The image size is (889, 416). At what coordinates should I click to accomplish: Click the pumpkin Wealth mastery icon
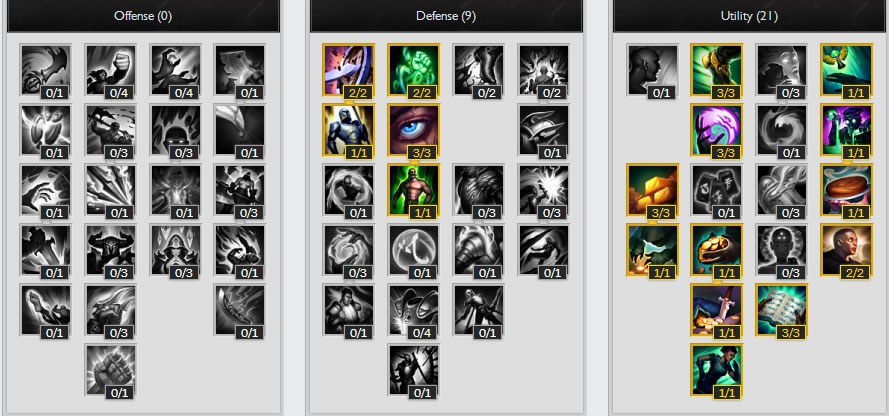[x=717, y=250]
